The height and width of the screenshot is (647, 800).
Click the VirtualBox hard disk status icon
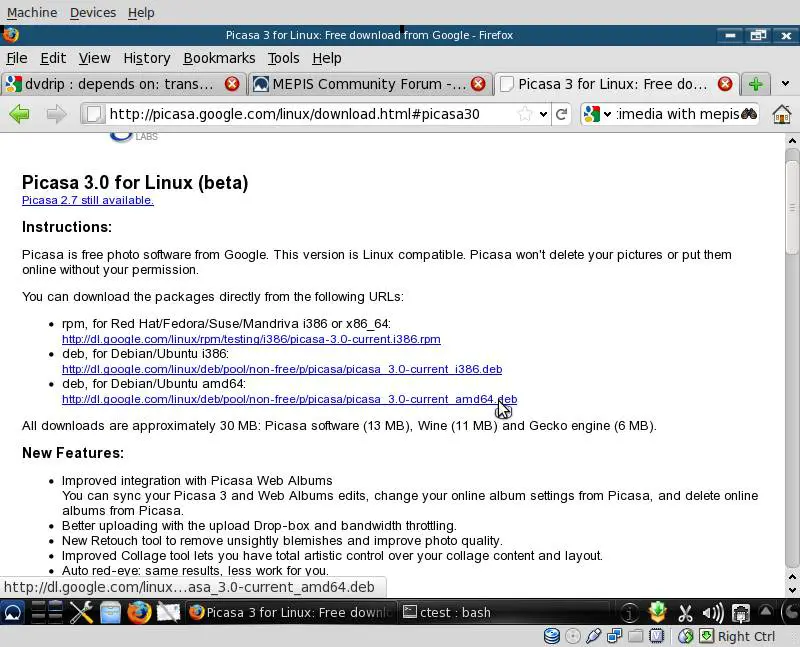(552, 636)
